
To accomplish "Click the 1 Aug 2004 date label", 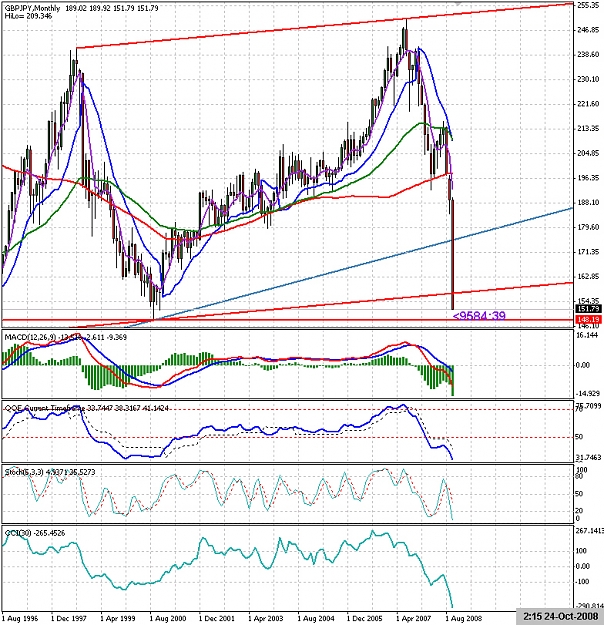I will [x=316, y=618].
